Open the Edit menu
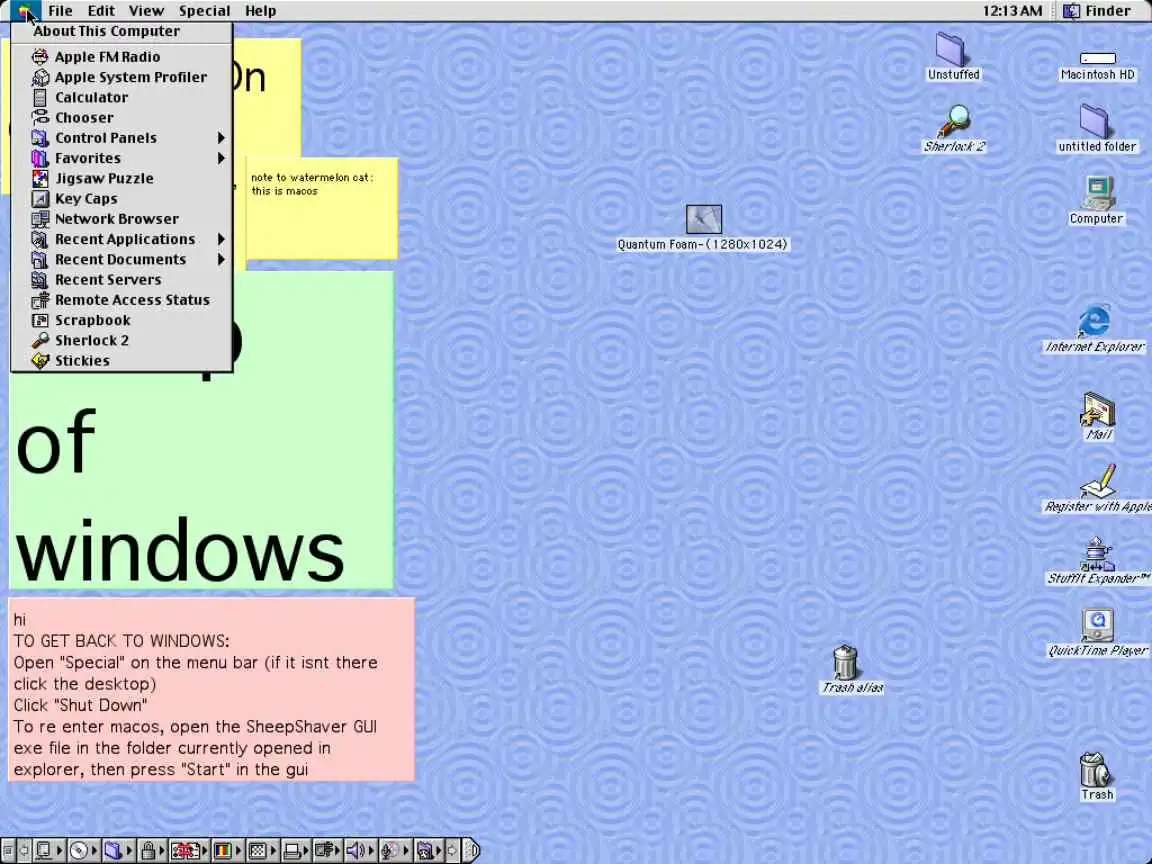 (101, 10)
